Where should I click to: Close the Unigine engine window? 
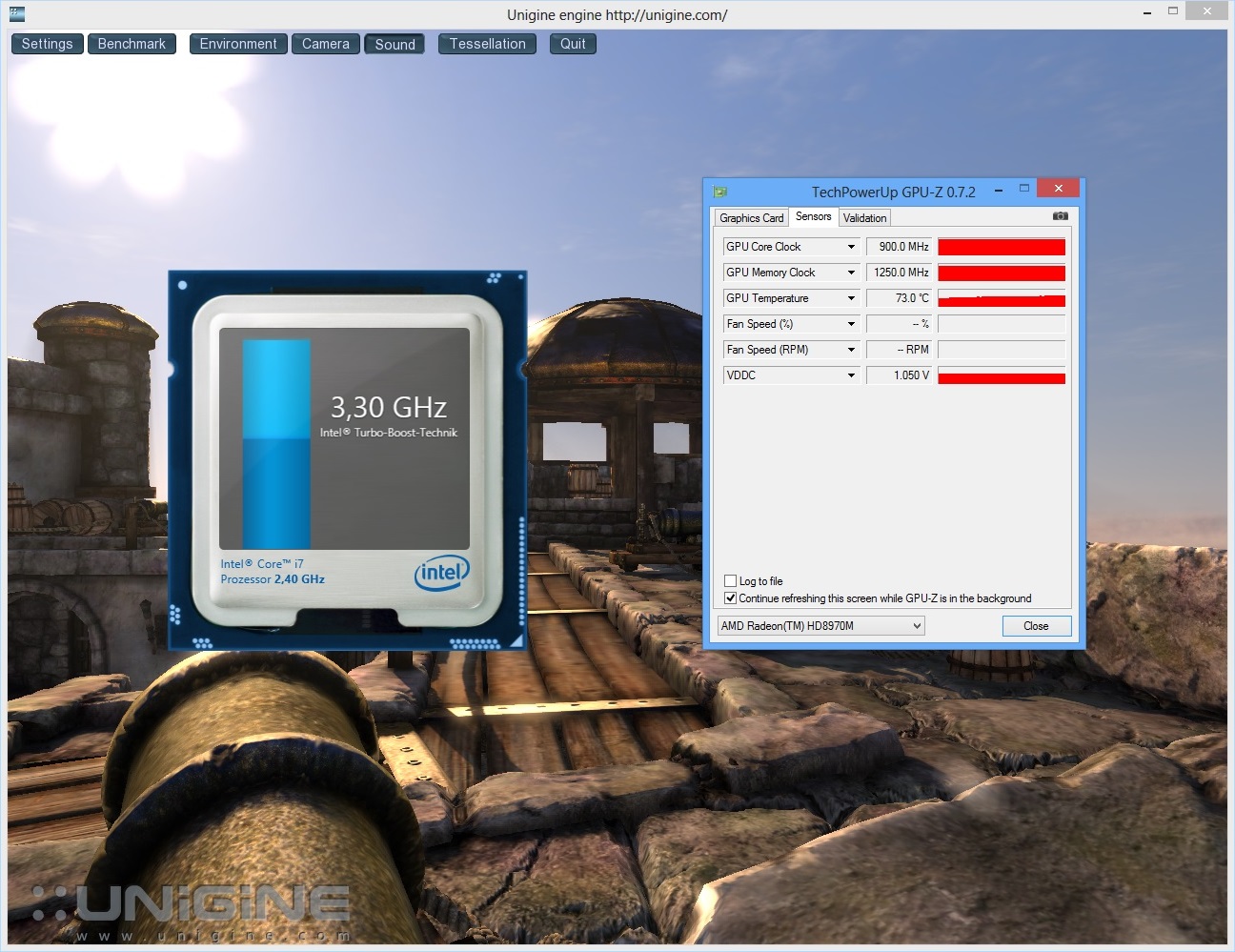tap(1208, 11)
